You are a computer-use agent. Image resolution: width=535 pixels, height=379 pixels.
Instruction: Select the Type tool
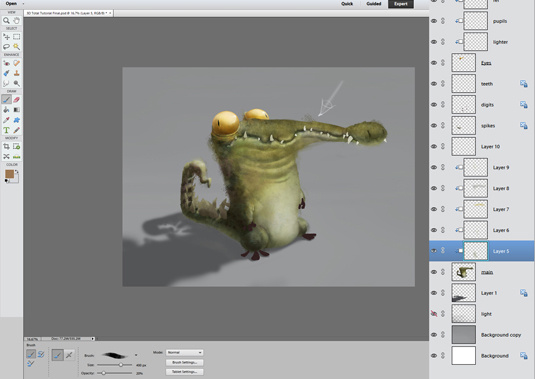[x=6, y=130]
